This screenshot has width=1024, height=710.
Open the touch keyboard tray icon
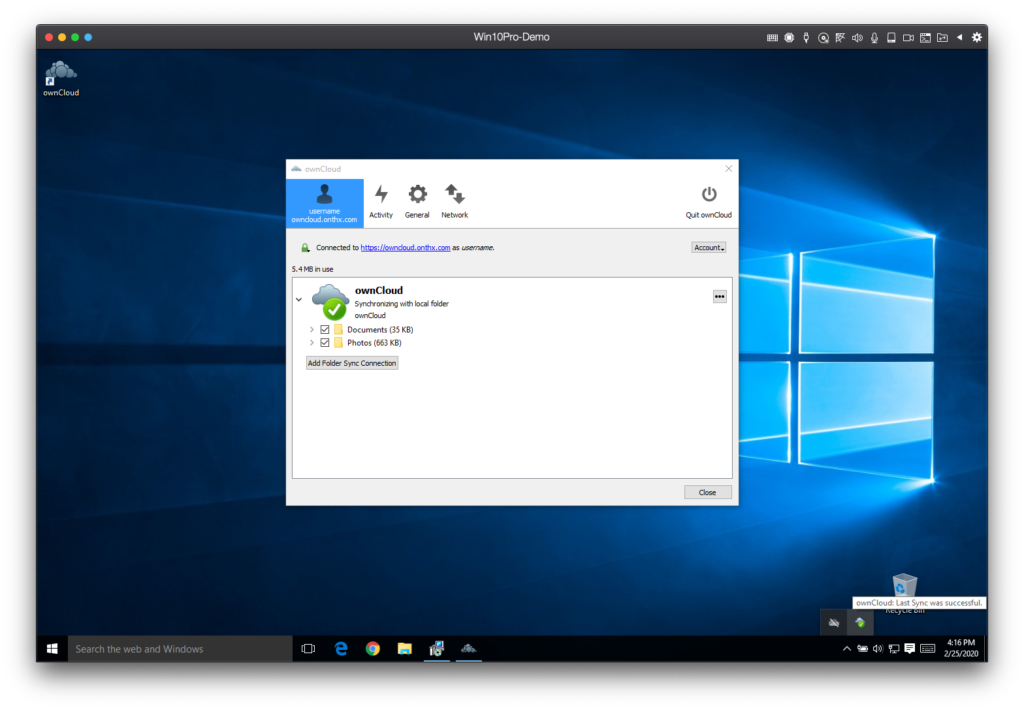927,649
